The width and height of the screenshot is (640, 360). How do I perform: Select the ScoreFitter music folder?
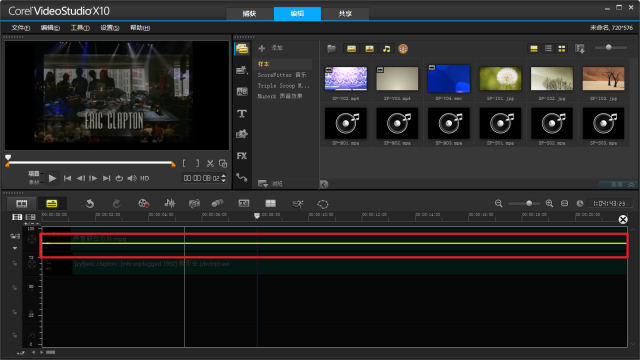click(x=282, y=75)
